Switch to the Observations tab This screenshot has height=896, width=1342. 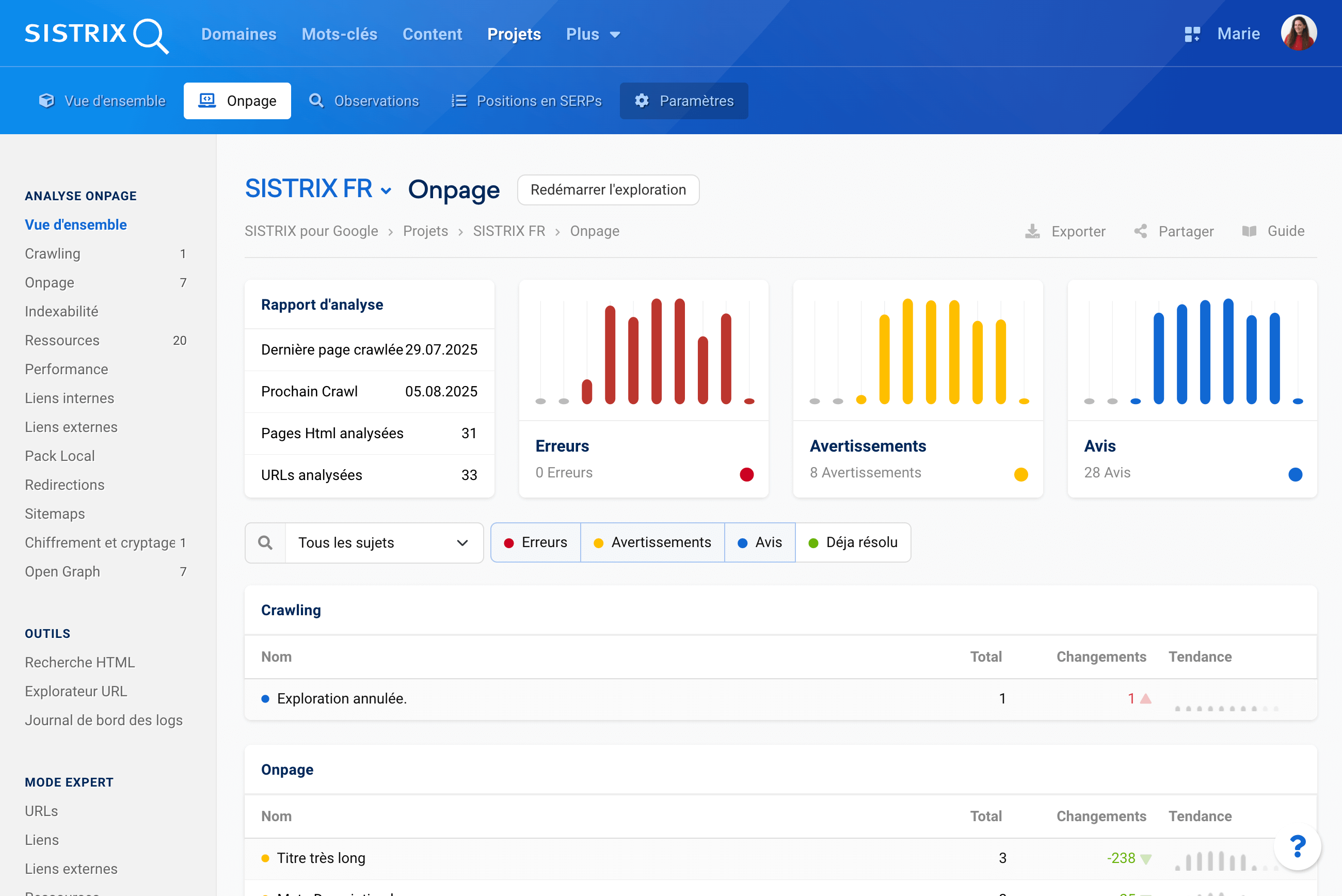[364, 101]
